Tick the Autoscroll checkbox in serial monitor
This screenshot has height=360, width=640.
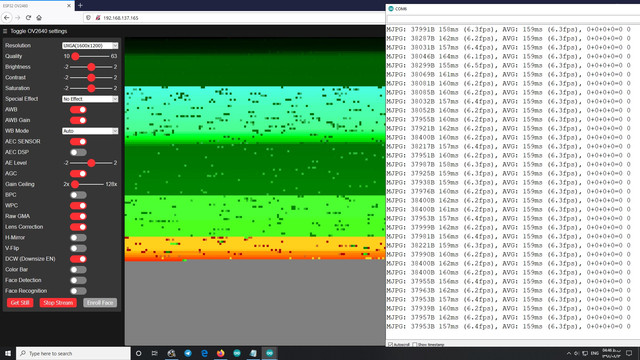pos(390,344)
